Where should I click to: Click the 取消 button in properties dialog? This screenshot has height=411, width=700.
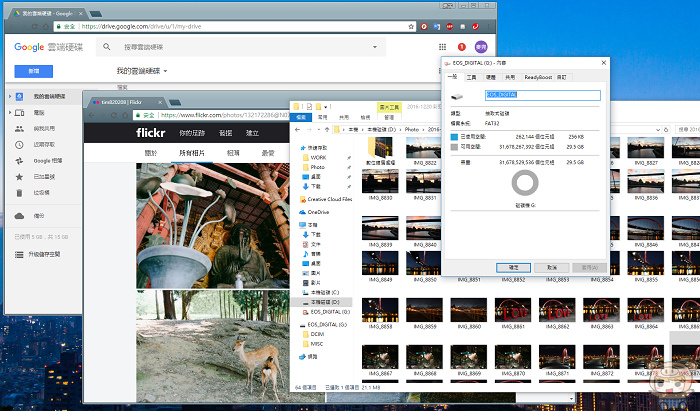click(551, 268)
